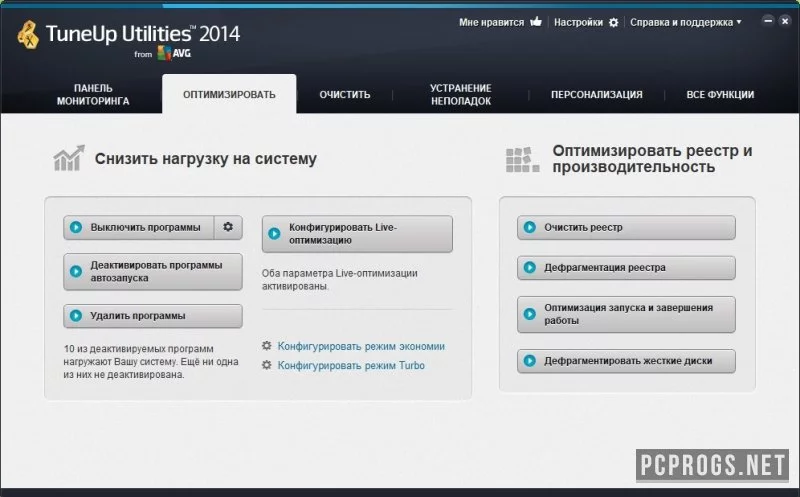Minimize the TuneUp Utilities window

pos(768,21)
